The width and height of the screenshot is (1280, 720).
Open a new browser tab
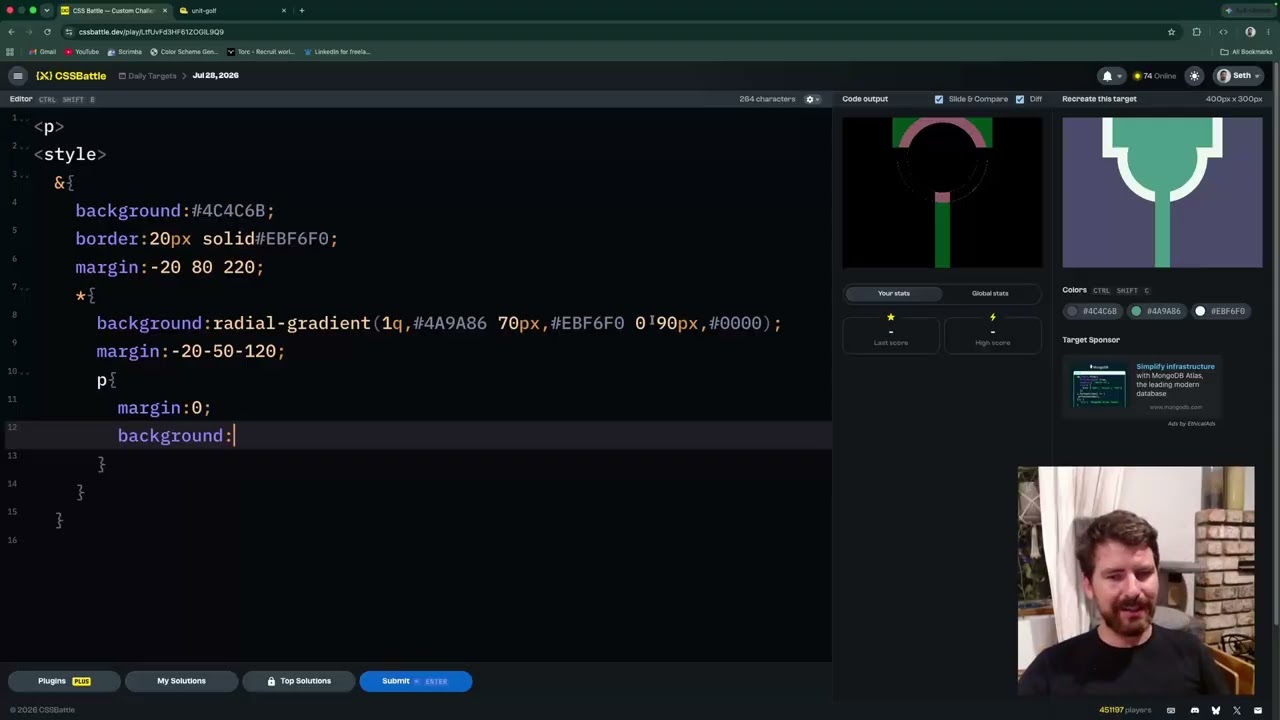[x=301, y=11]
